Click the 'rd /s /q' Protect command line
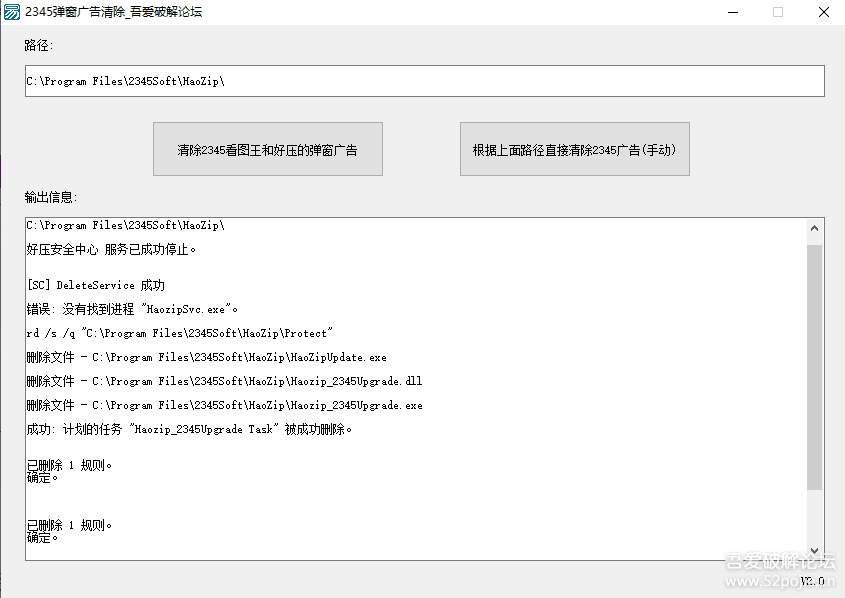This screenshot has width=845, height=598. [x=179, y=333]
